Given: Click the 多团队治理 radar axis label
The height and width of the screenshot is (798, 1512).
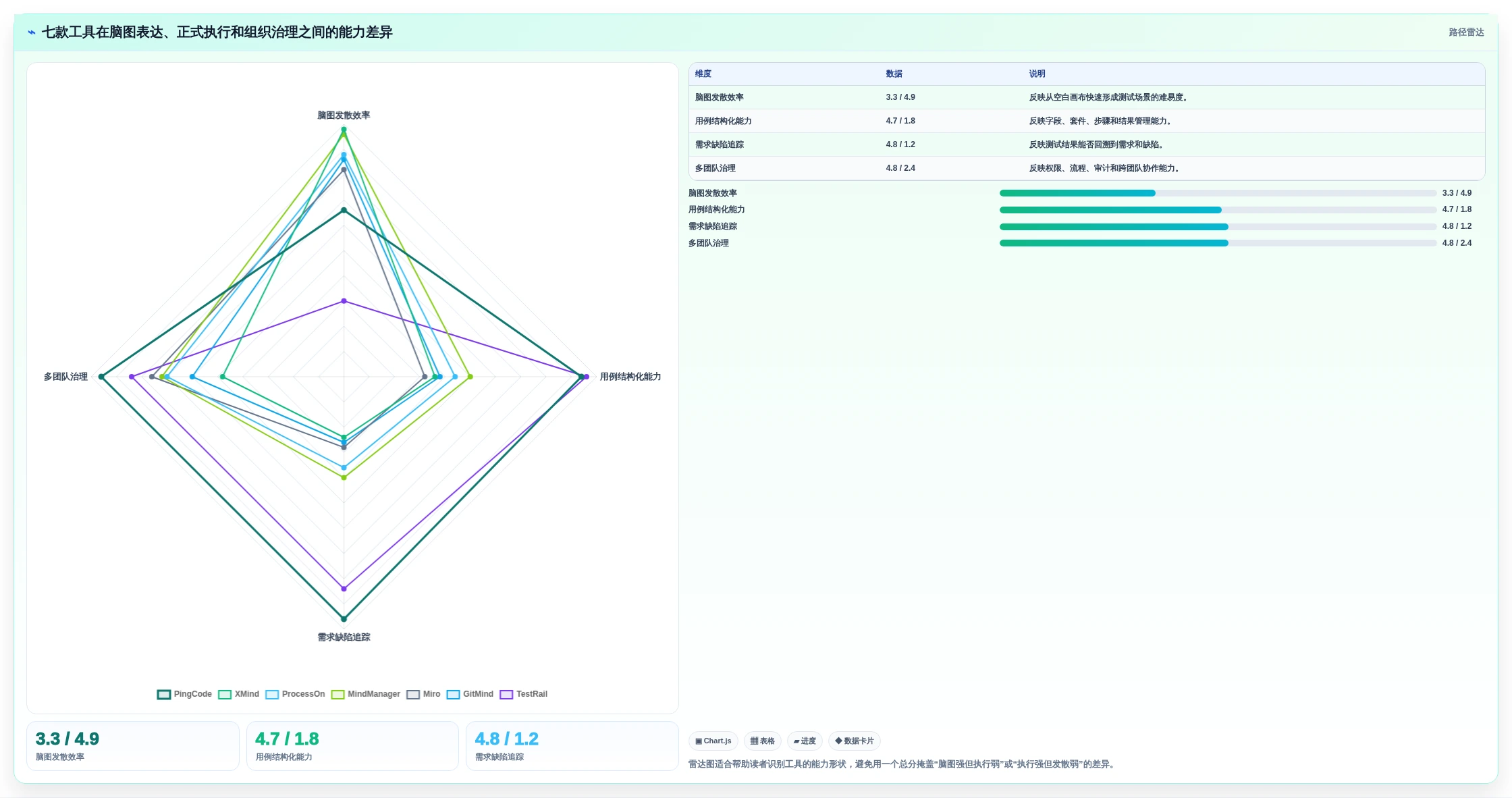Looking at the screenshot, I should tap(65, 377).
